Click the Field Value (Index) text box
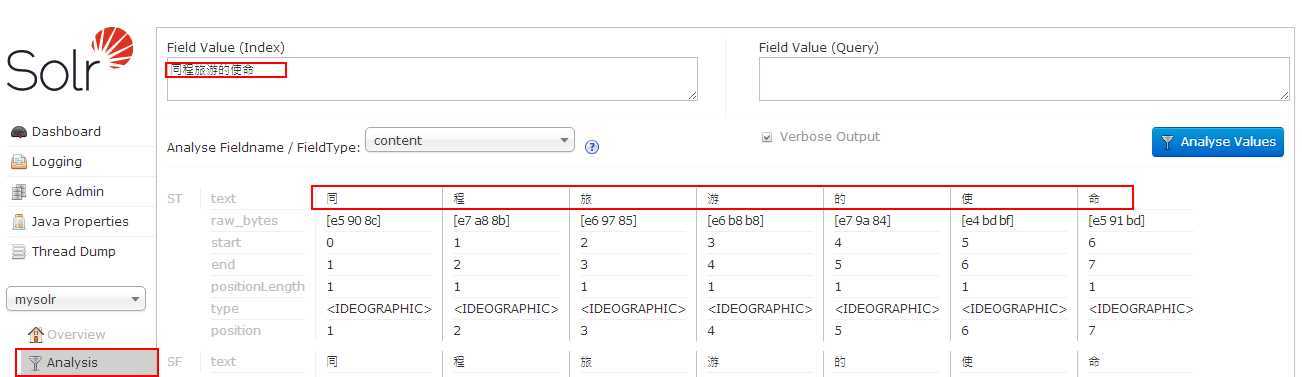This screenshot has width=1302, height=377. click(432, 79)
